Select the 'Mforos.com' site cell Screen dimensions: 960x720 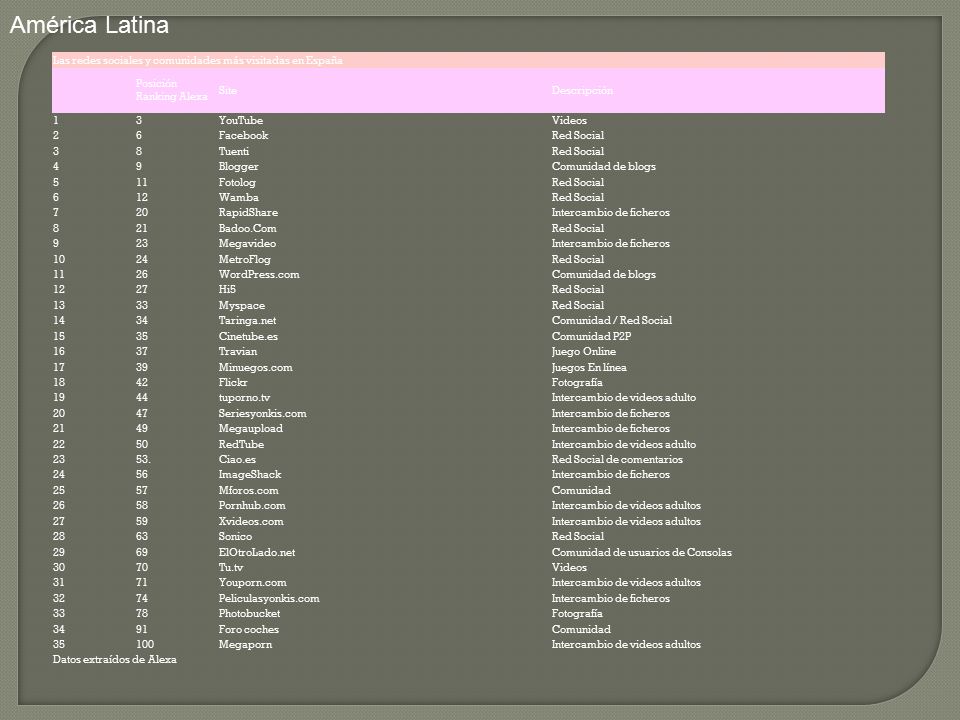point(248,490)
